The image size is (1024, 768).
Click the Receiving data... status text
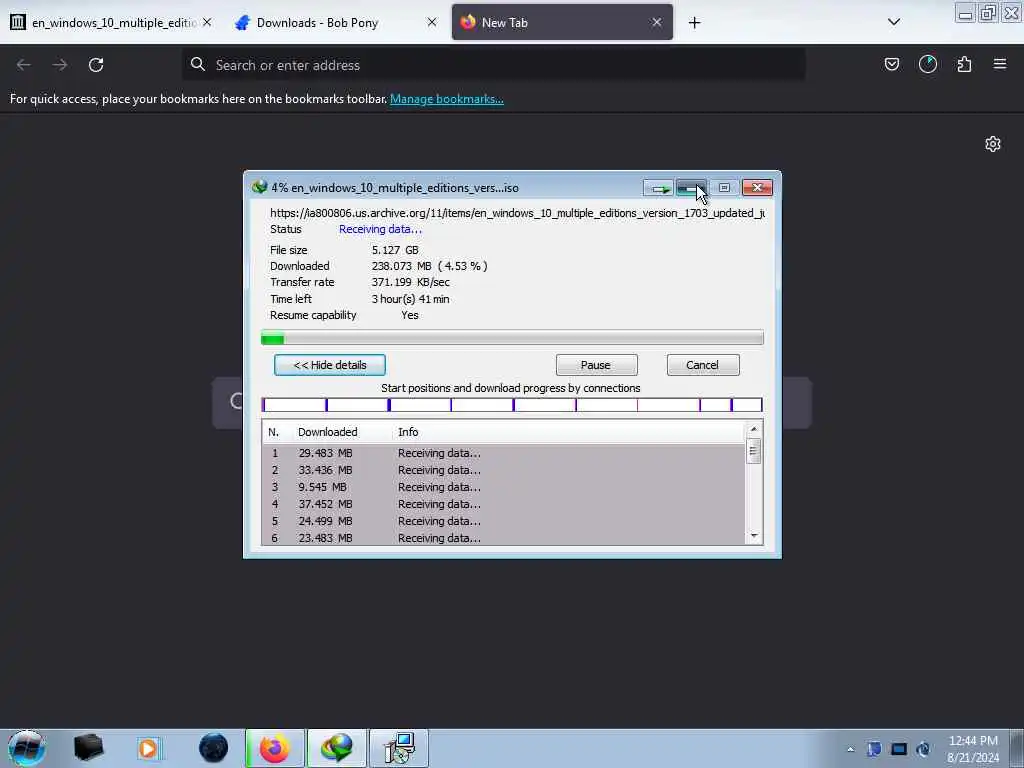pos(380,229)
